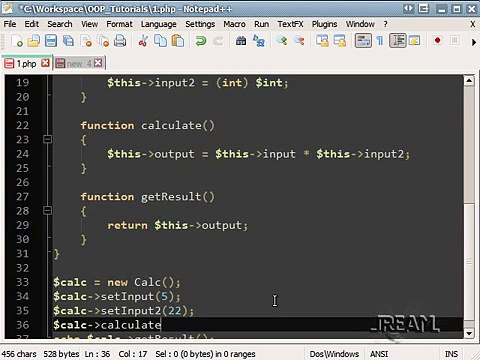The height and width of the screenshot is (360, 480).
Task: Open the user-defined language dialog icon
Action: point(414,41)
